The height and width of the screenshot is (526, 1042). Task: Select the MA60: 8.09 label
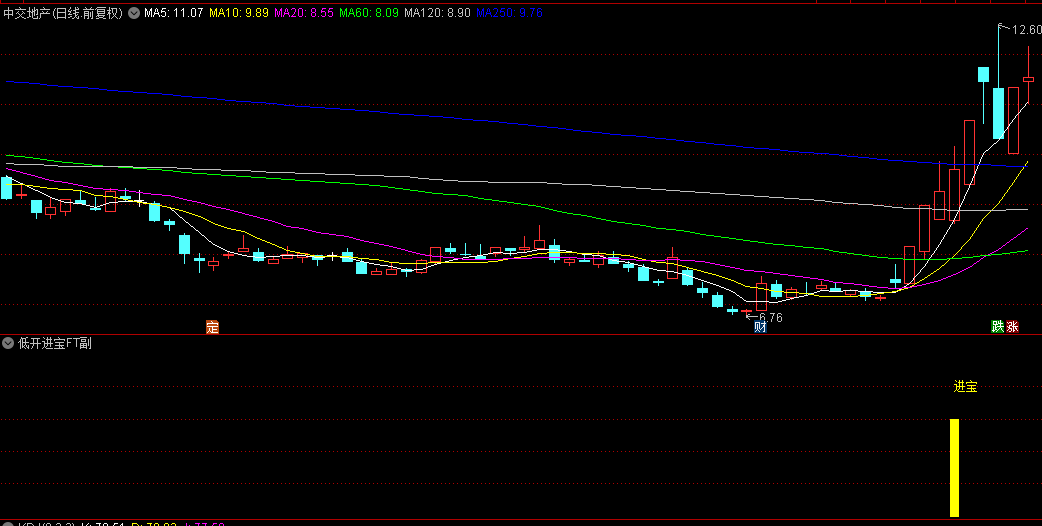point(368,13)
